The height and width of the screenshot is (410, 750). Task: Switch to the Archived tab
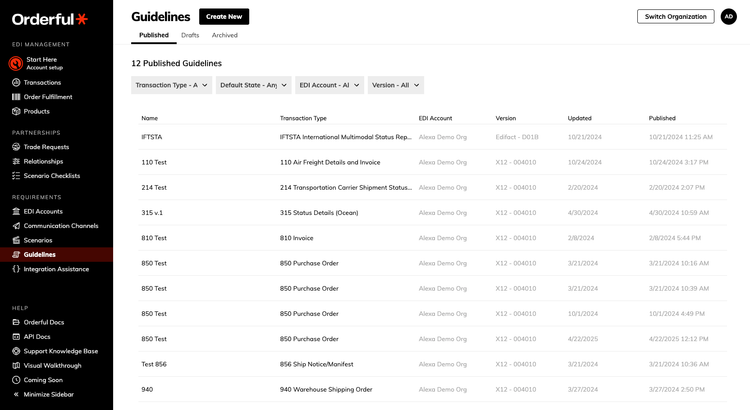pyautogui.click(x=224, y=36)
